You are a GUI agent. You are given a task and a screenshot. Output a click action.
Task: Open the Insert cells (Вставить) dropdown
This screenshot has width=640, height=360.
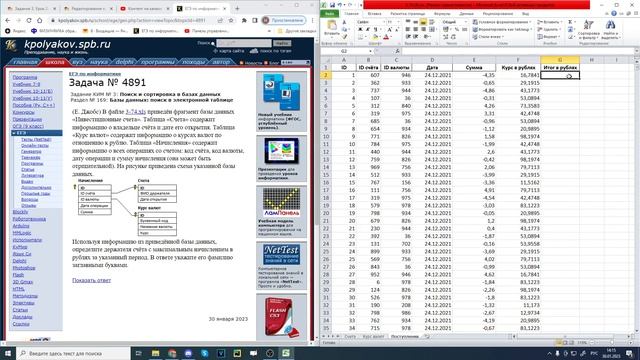click(550, 22)
